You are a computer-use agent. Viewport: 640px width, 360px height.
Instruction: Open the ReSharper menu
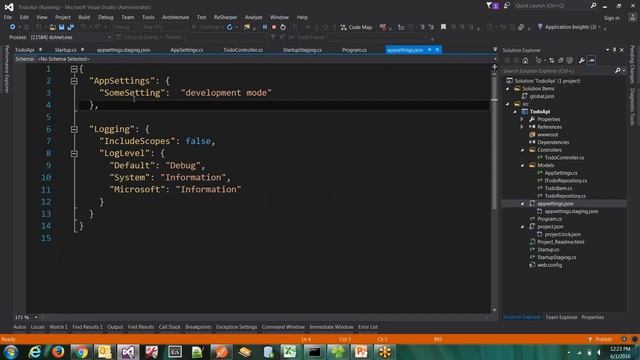tap(225, 17)
